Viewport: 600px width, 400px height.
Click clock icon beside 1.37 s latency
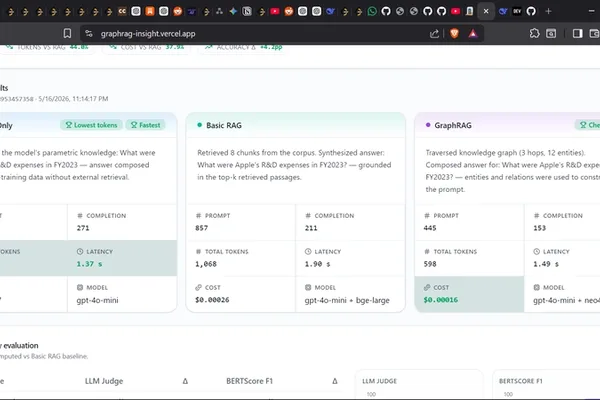pyautogui.click(x=80, y=251)
